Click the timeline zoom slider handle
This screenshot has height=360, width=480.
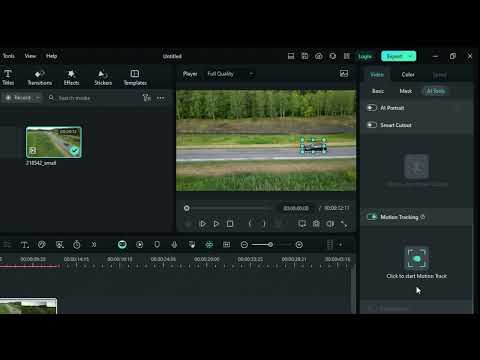coord(270,245)
